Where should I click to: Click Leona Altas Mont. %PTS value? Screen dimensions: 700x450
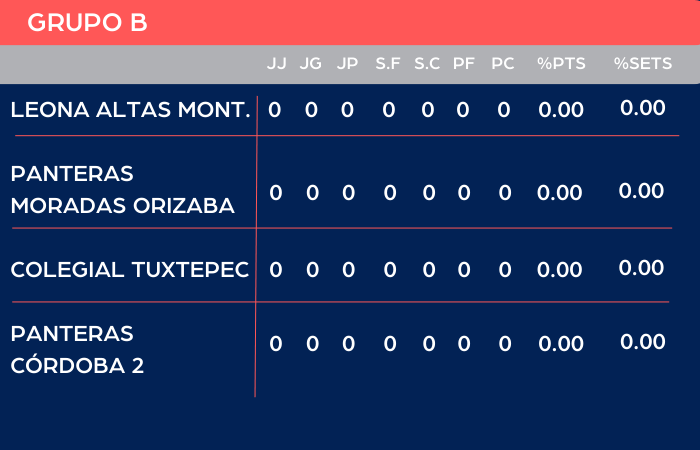560,110
